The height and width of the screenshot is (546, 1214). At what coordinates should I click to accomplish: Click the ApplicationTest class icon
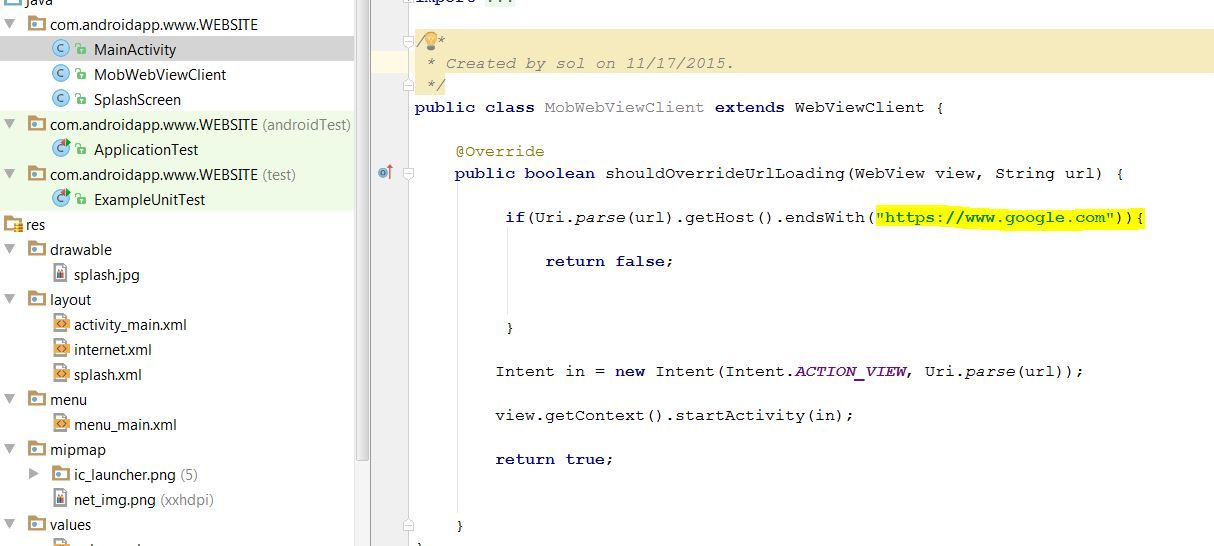pyautogui.click(x=61, y=149)
